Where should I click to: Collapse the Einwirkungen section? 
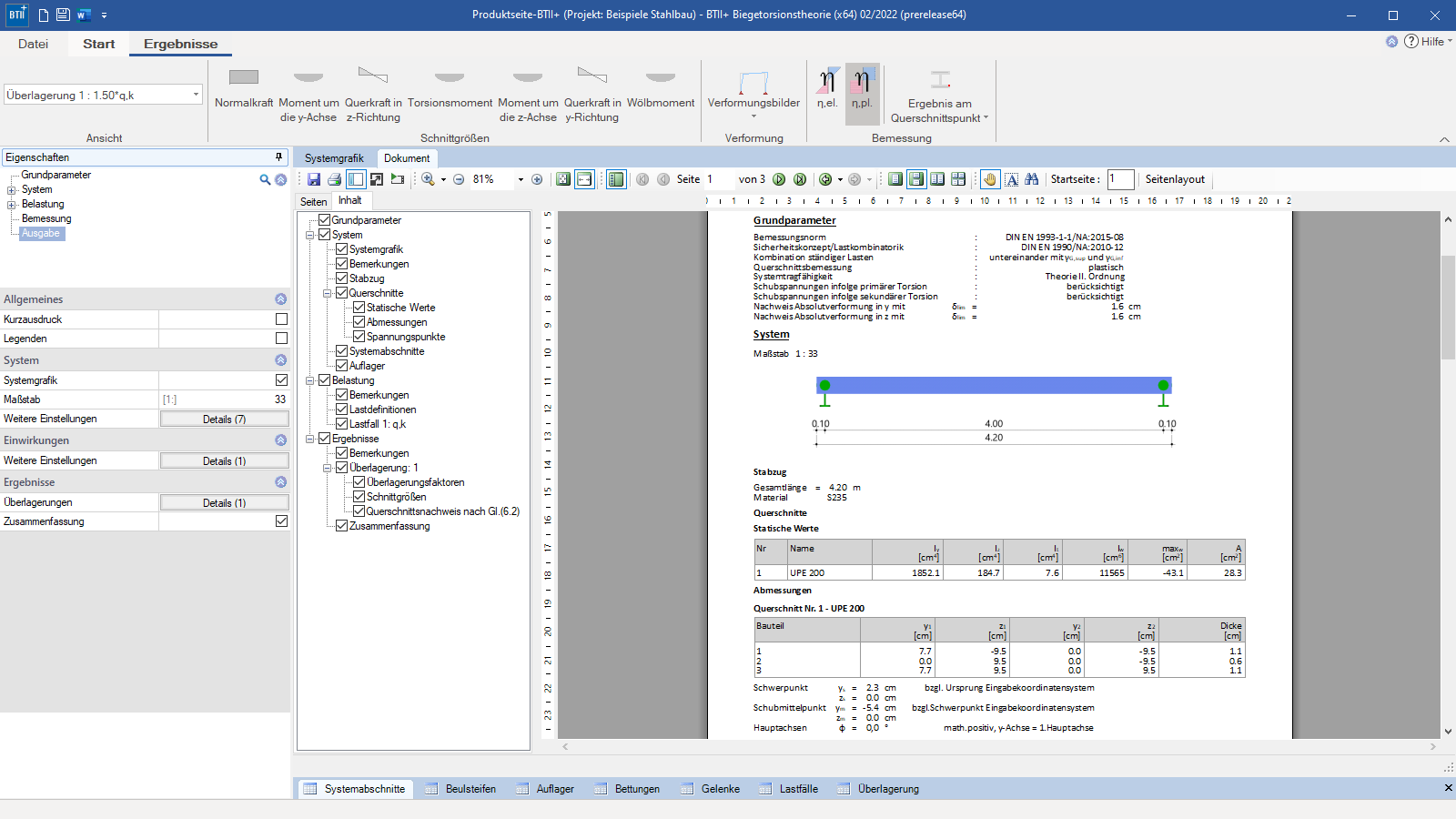coord(280,440)
